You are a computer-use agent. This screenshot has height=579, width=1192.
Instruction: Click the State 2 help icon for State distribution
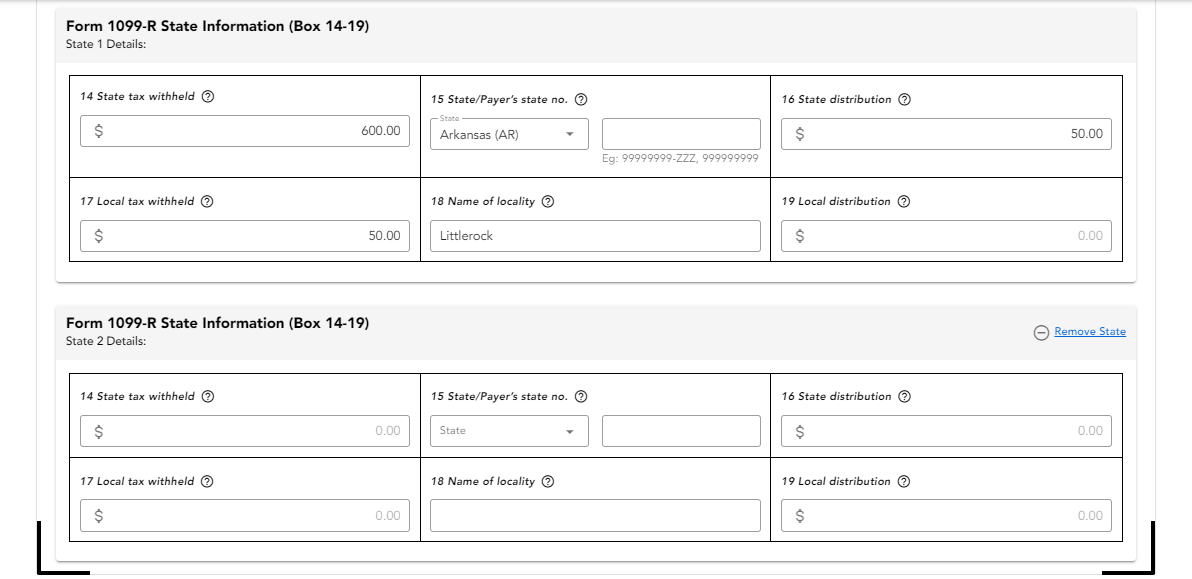click(905, 396)
